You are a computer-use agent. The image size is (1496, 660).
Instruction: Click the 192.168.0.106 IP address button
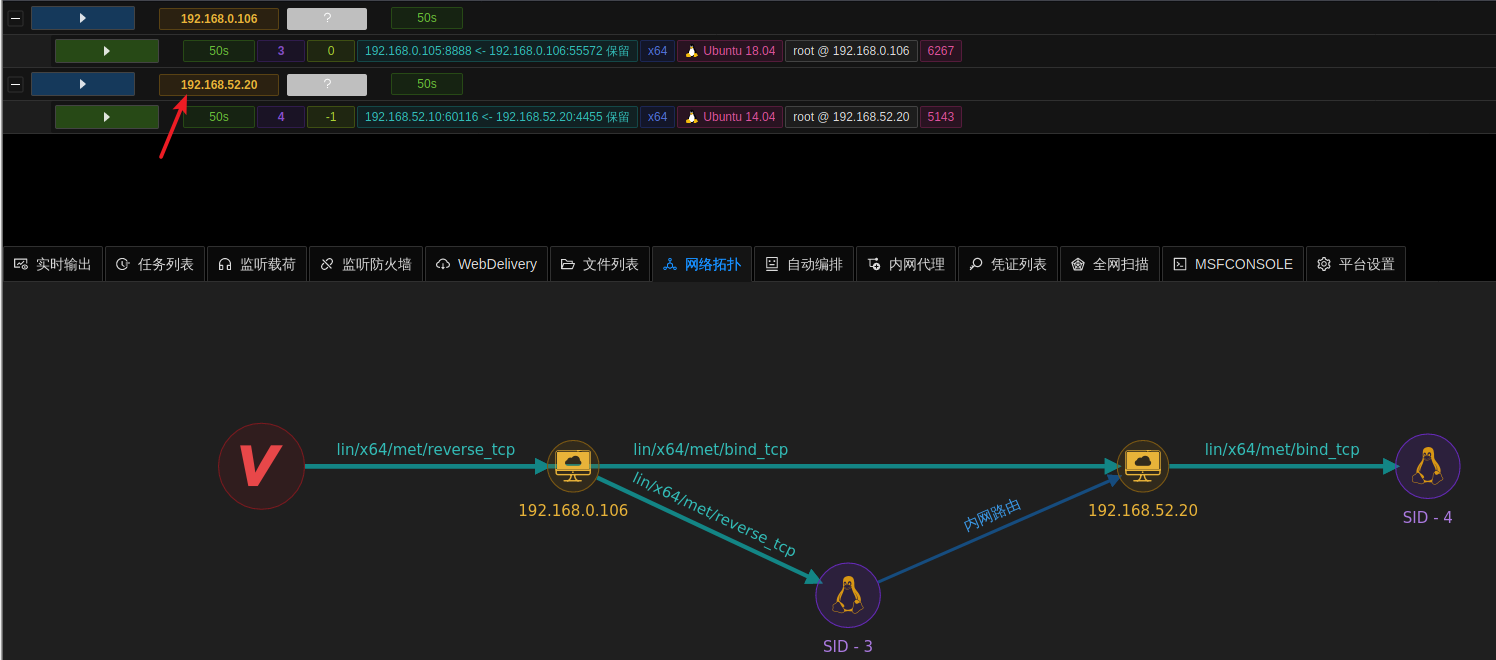[x=219, y=19]
